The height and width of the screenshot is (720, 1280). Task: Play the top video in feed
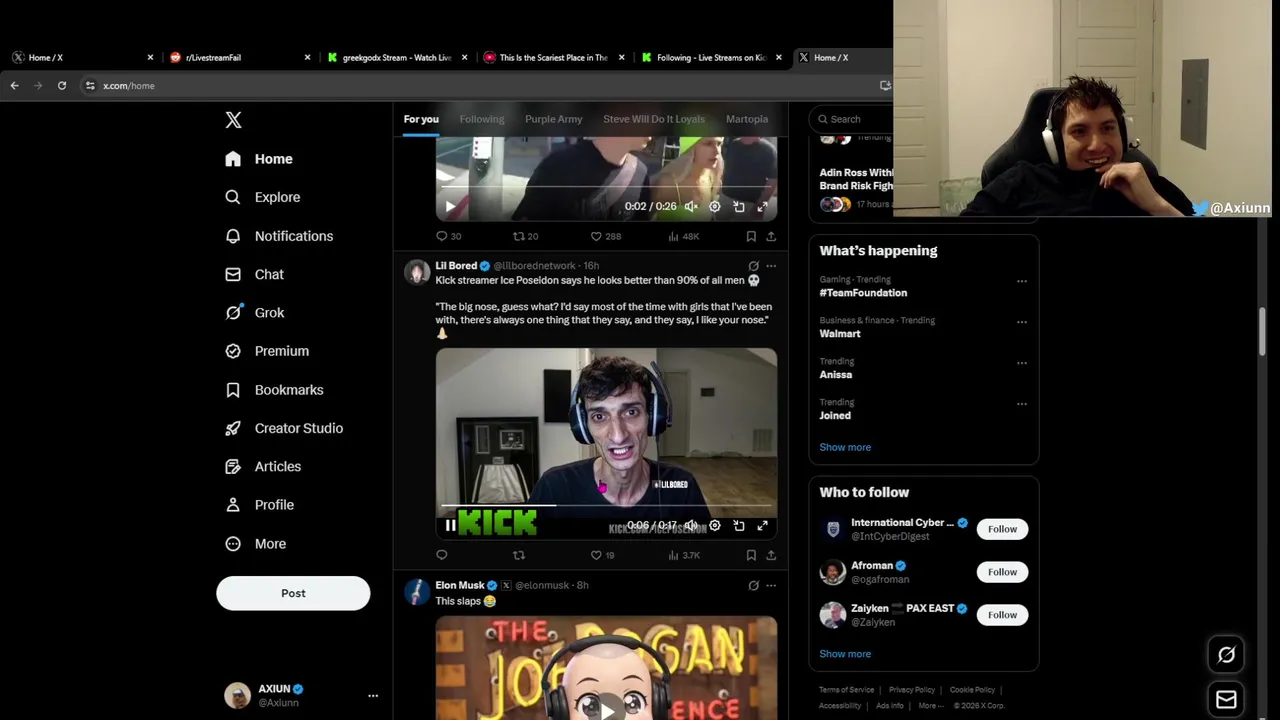tap(450, 206)
